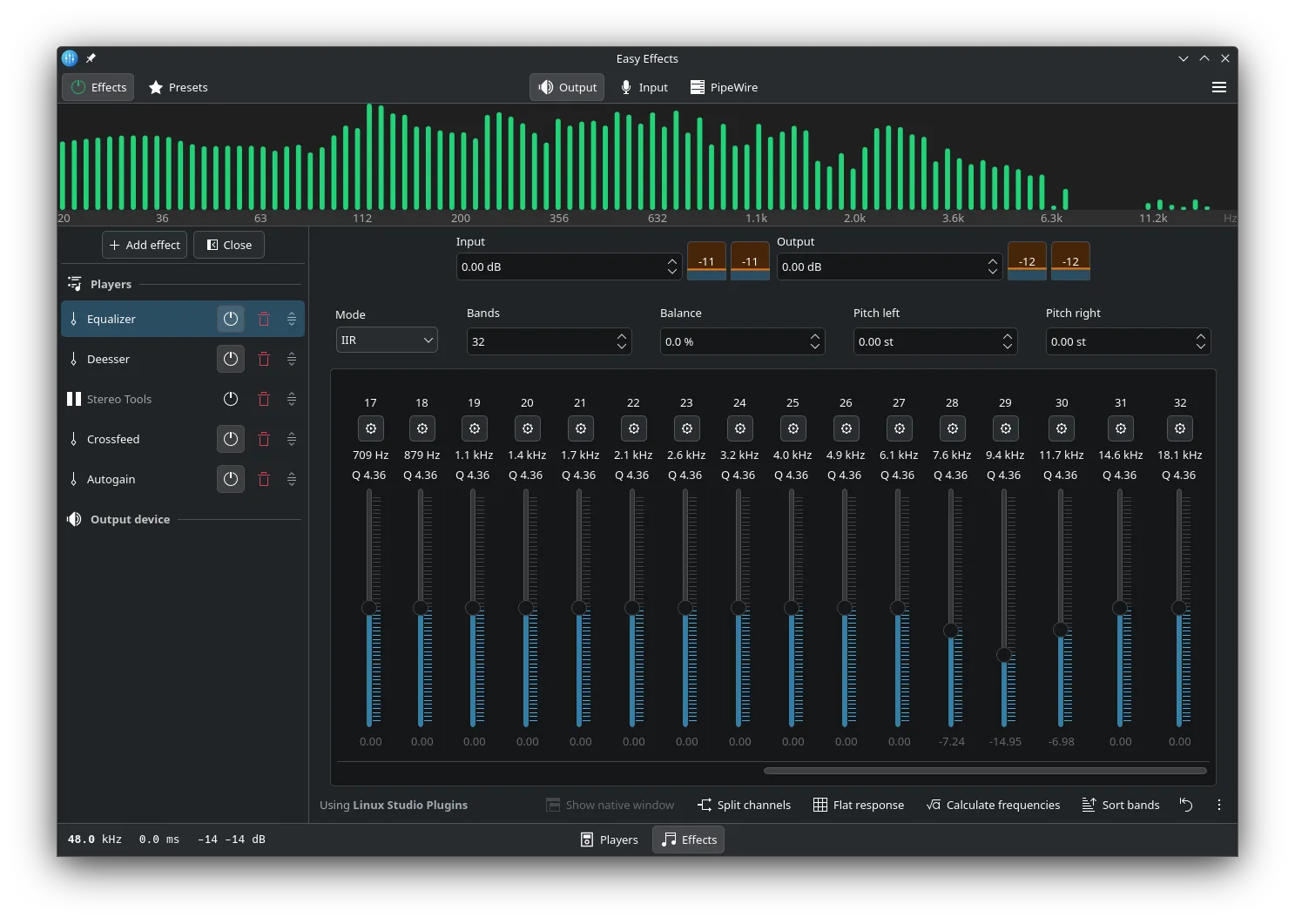The height and width of the screenshot is (924, 1295).
Task: Click the Easy Effects app icon
Action: [x=70, y=58]
